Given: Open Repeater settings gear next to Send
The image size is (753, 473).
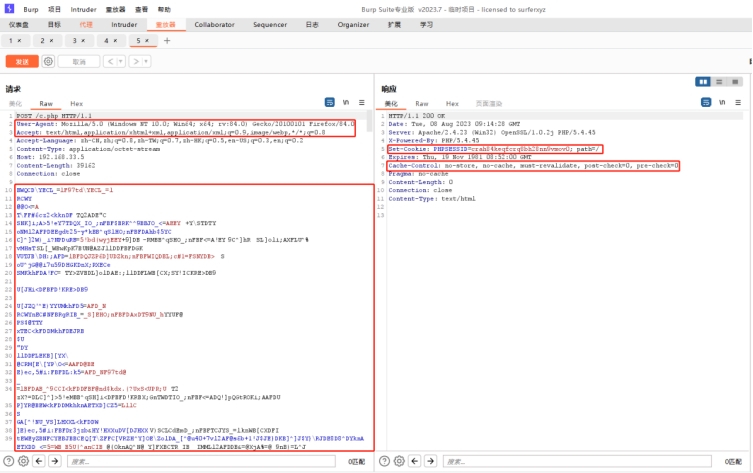Looking at the screenshot, I should (49, 62).
